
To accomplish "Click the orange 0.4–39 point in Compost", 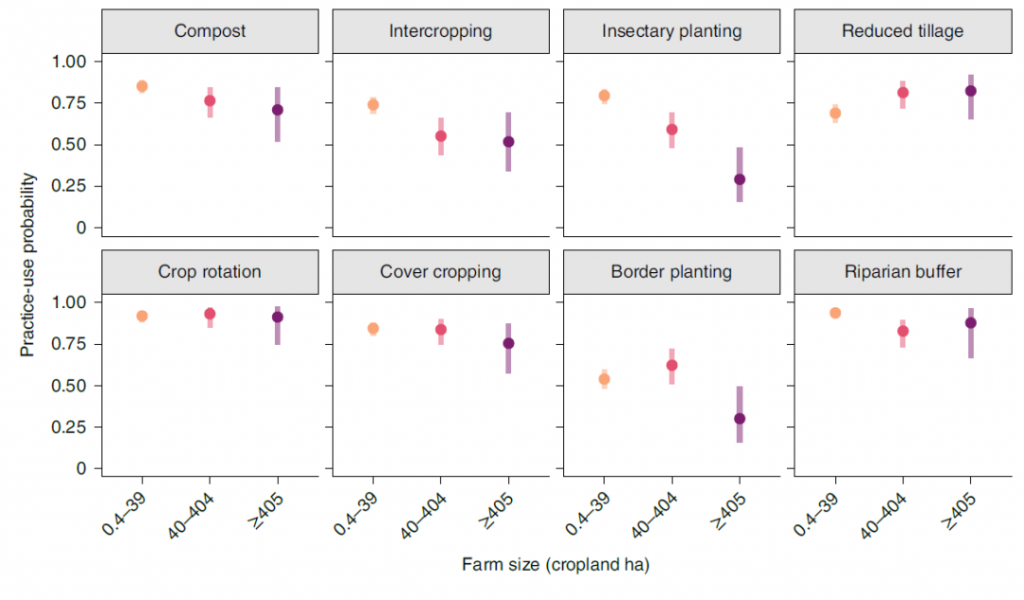I will pyautogui.click(x=142, y=86).
